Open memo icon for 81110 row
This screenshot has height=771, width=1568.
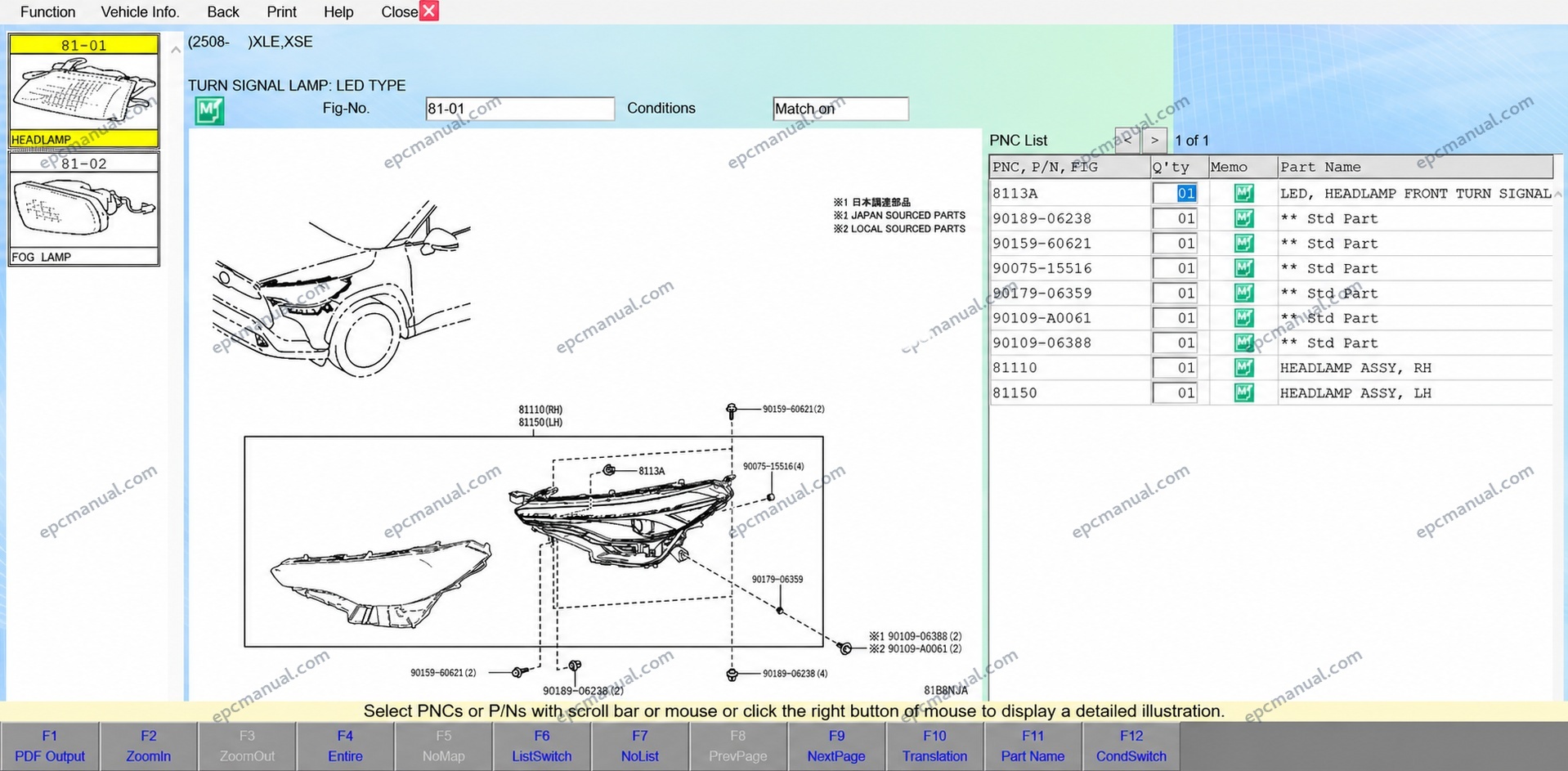point(1243,368)
